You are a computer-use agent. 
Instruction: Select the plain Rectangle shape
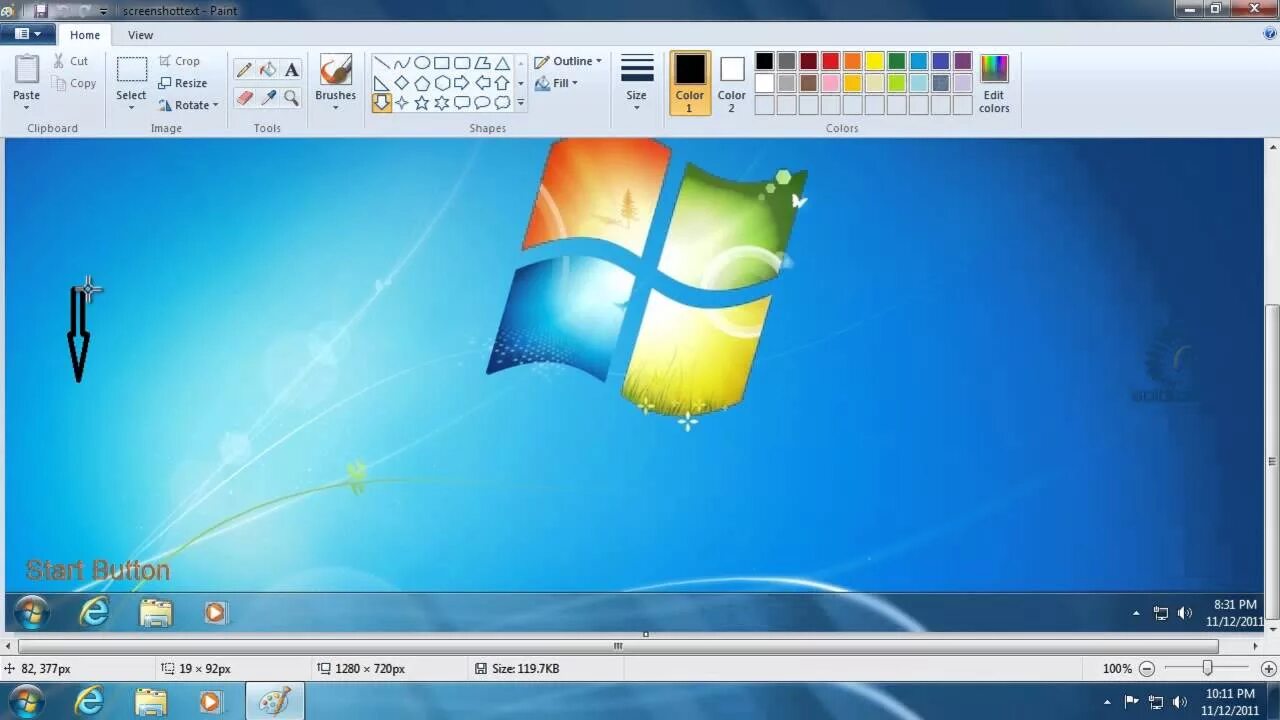(442, 63)
